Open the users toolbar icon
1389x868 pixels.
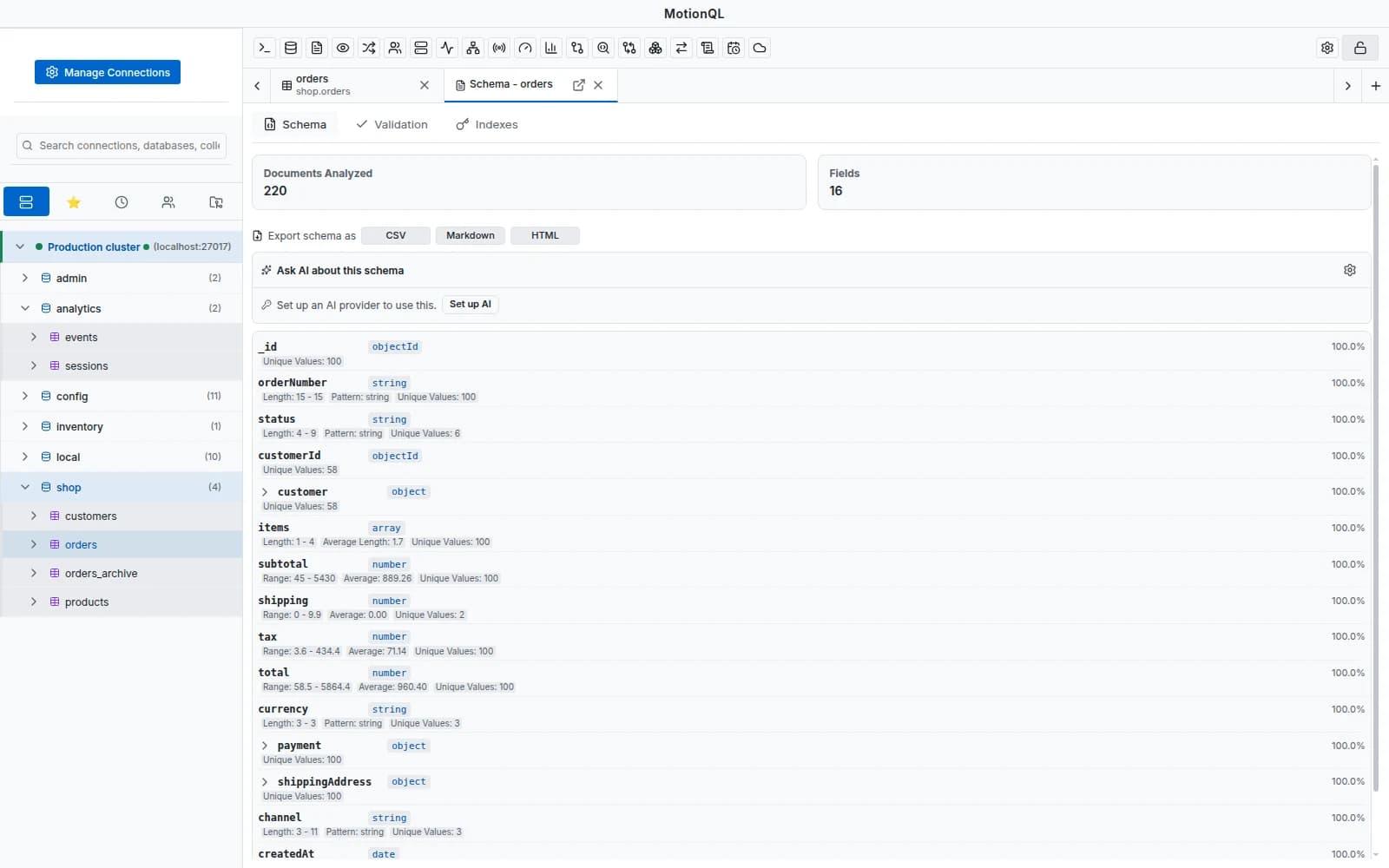point(395,48)
